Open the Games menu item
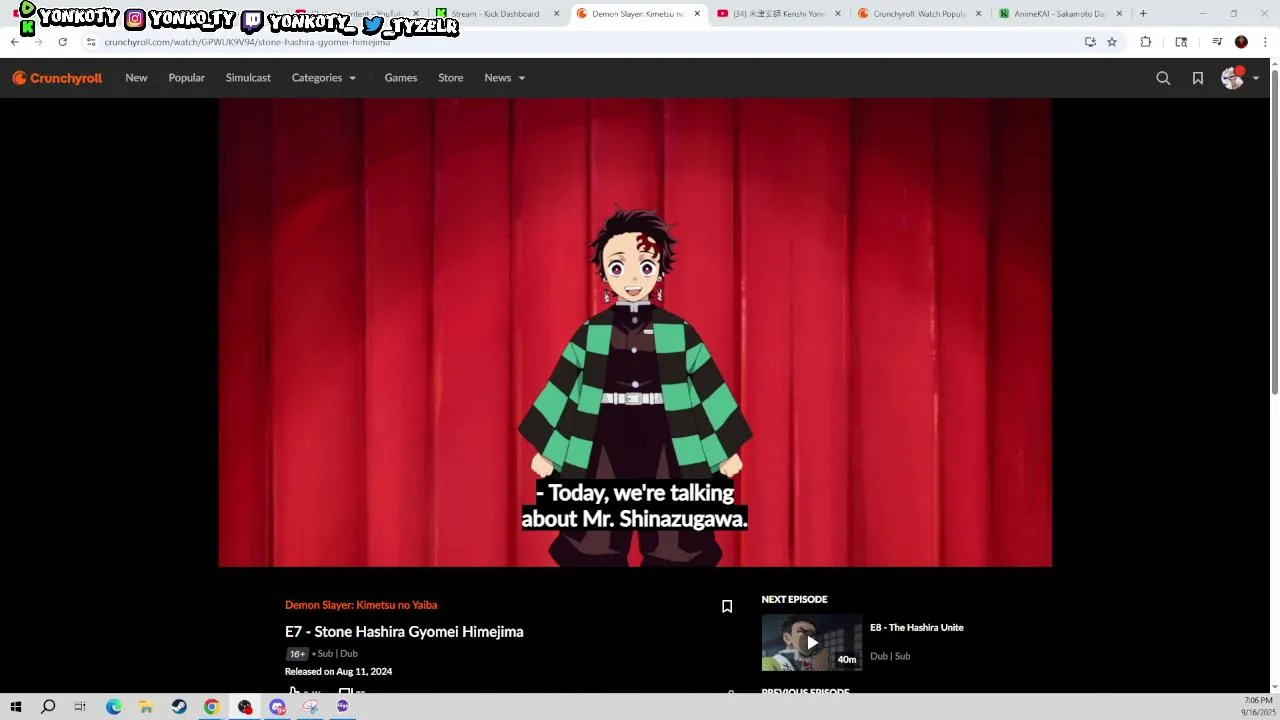Image resolution: width=1280 pixels, height=720 pixels. (x=401, y=78)
